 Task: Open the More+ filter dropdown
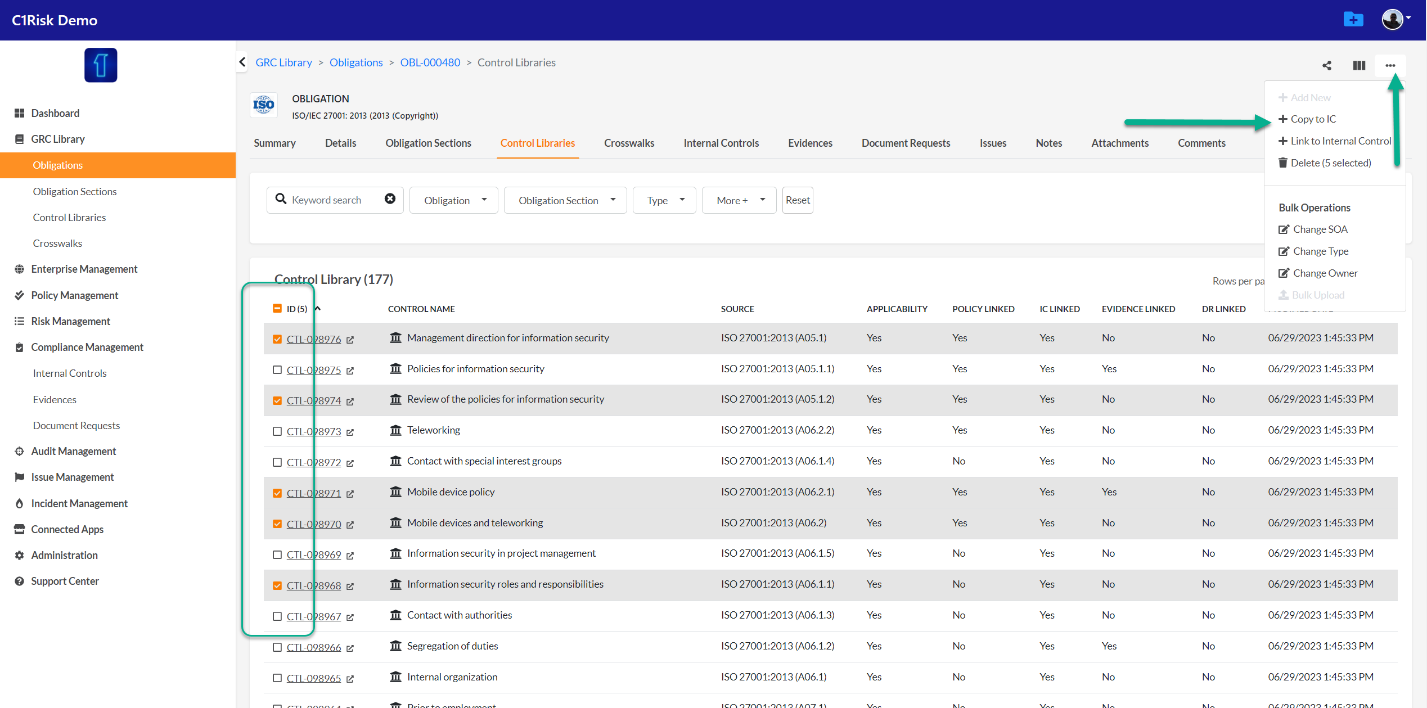[x=740, y=200]
